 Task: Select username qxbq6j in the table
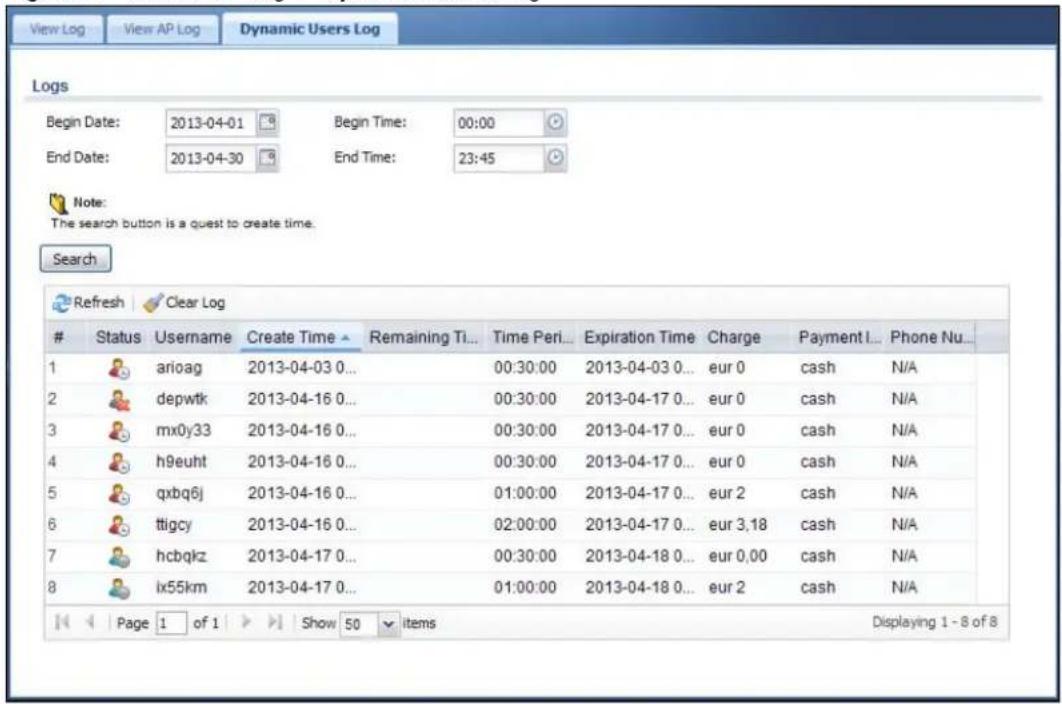point(179,493)
